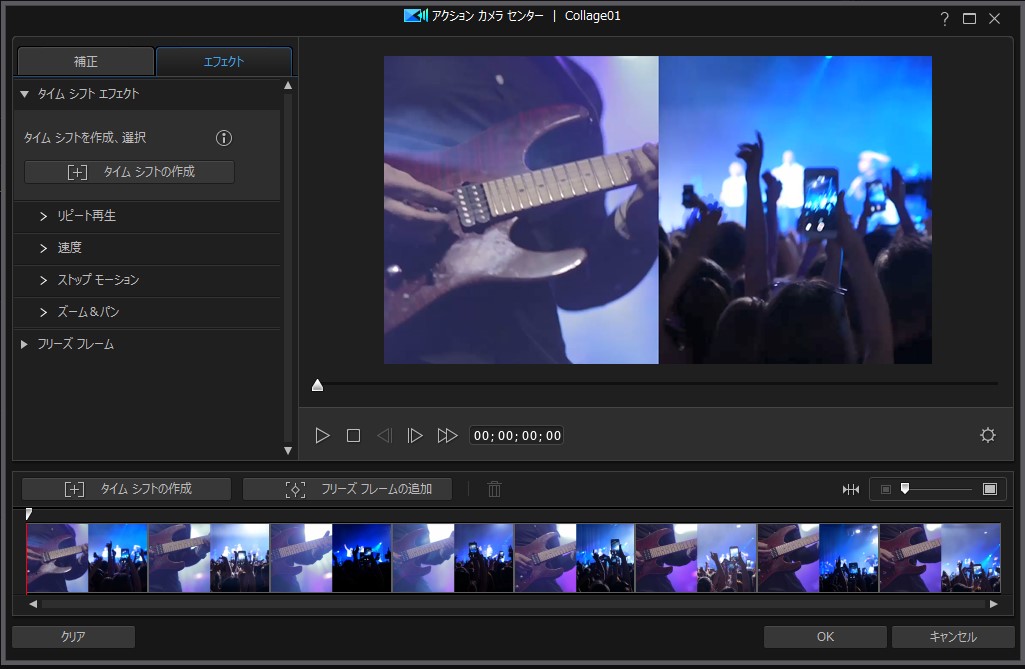
Task: Click the fit-timeline-to-view icon
Action: point(851,489)
